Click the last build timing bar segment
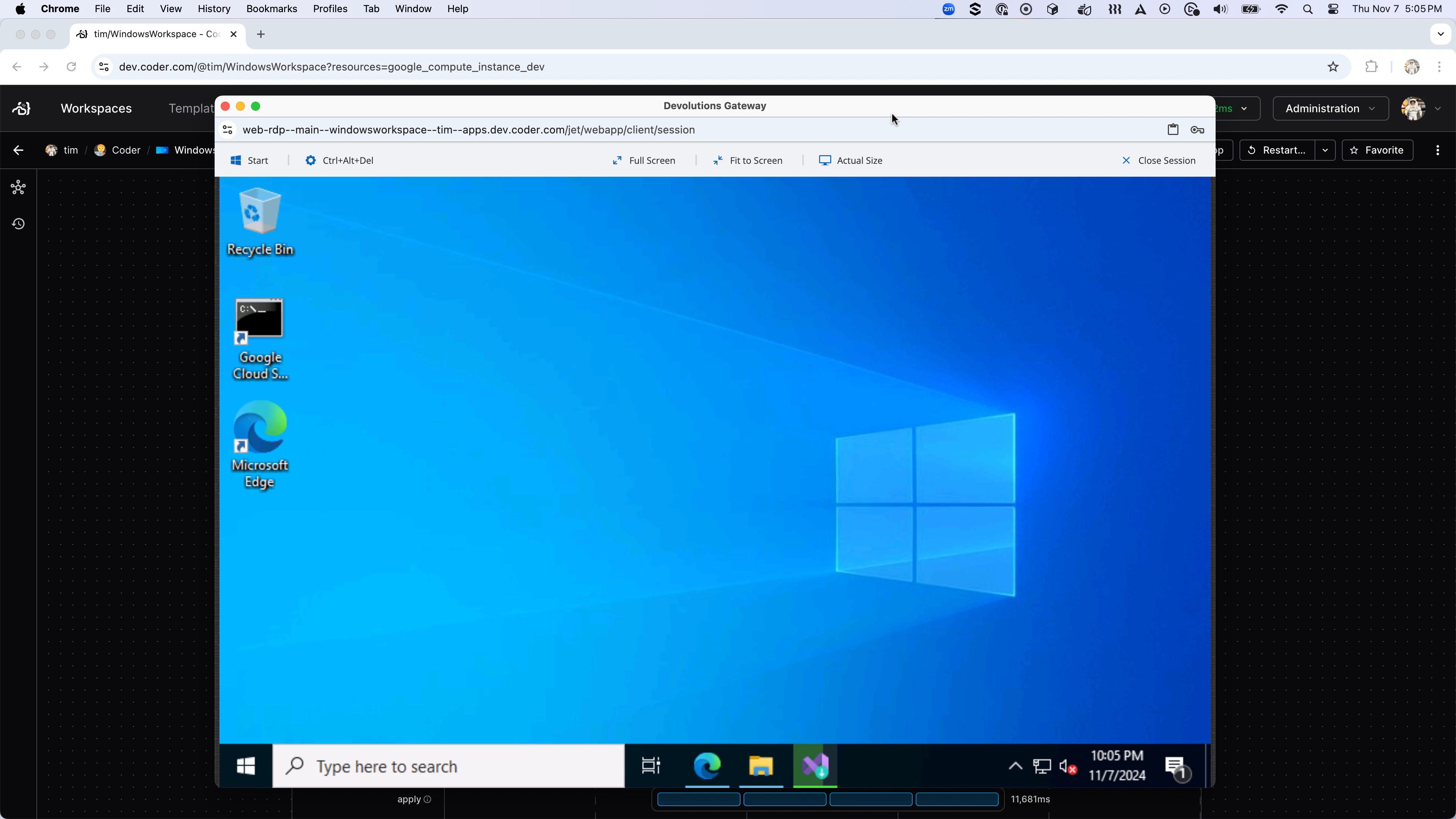1456x819 pixels. click(x=957, y=799)
